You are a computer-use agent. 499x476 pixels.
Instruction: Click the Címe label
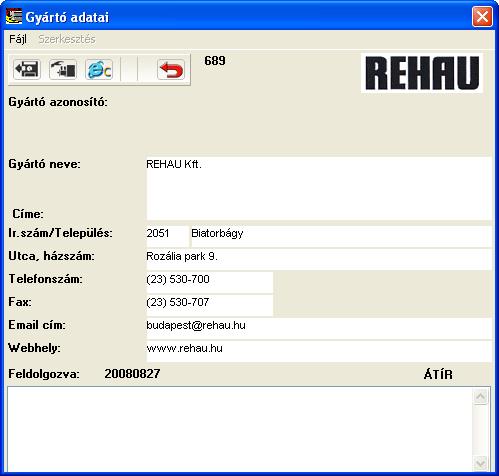click(28, 214)
